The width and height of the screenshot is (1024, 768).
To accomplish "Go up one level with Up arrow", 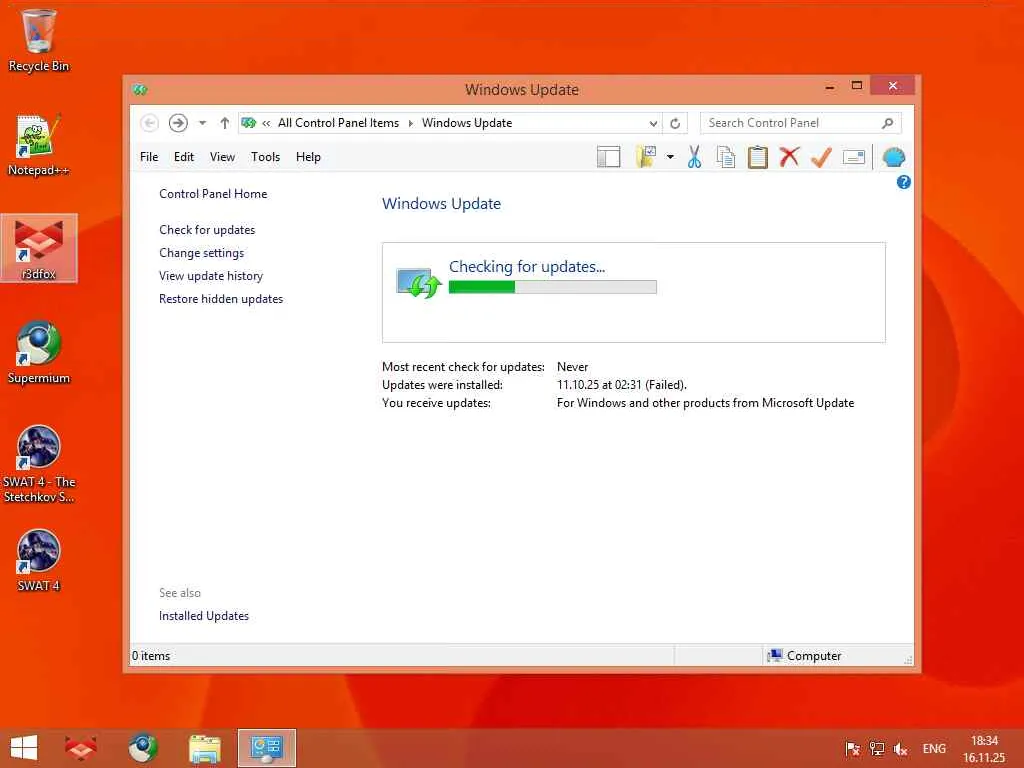I will click(225, 123).
